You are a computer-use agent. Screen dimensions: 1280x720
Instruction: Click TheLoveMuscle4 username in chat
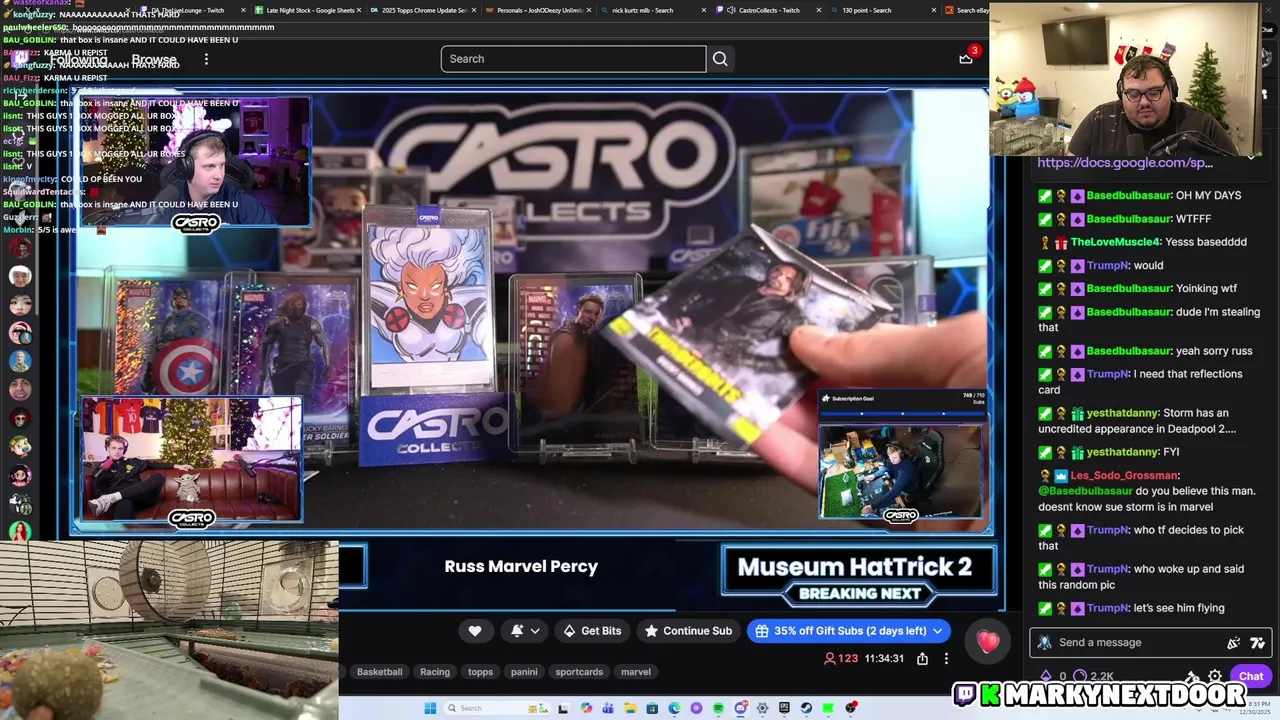(x=1116, y=242)
